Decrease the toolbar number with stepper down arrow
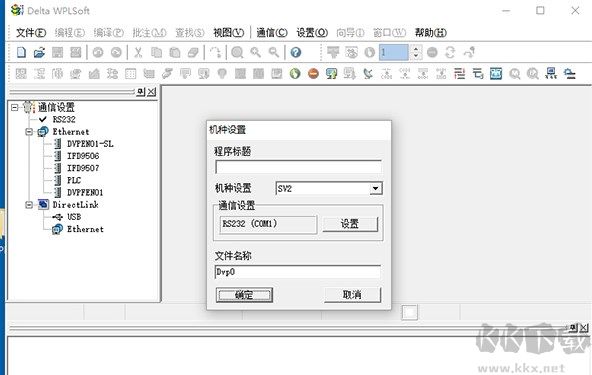This screenshot has width=592, height=375. [x=416, y=56]
